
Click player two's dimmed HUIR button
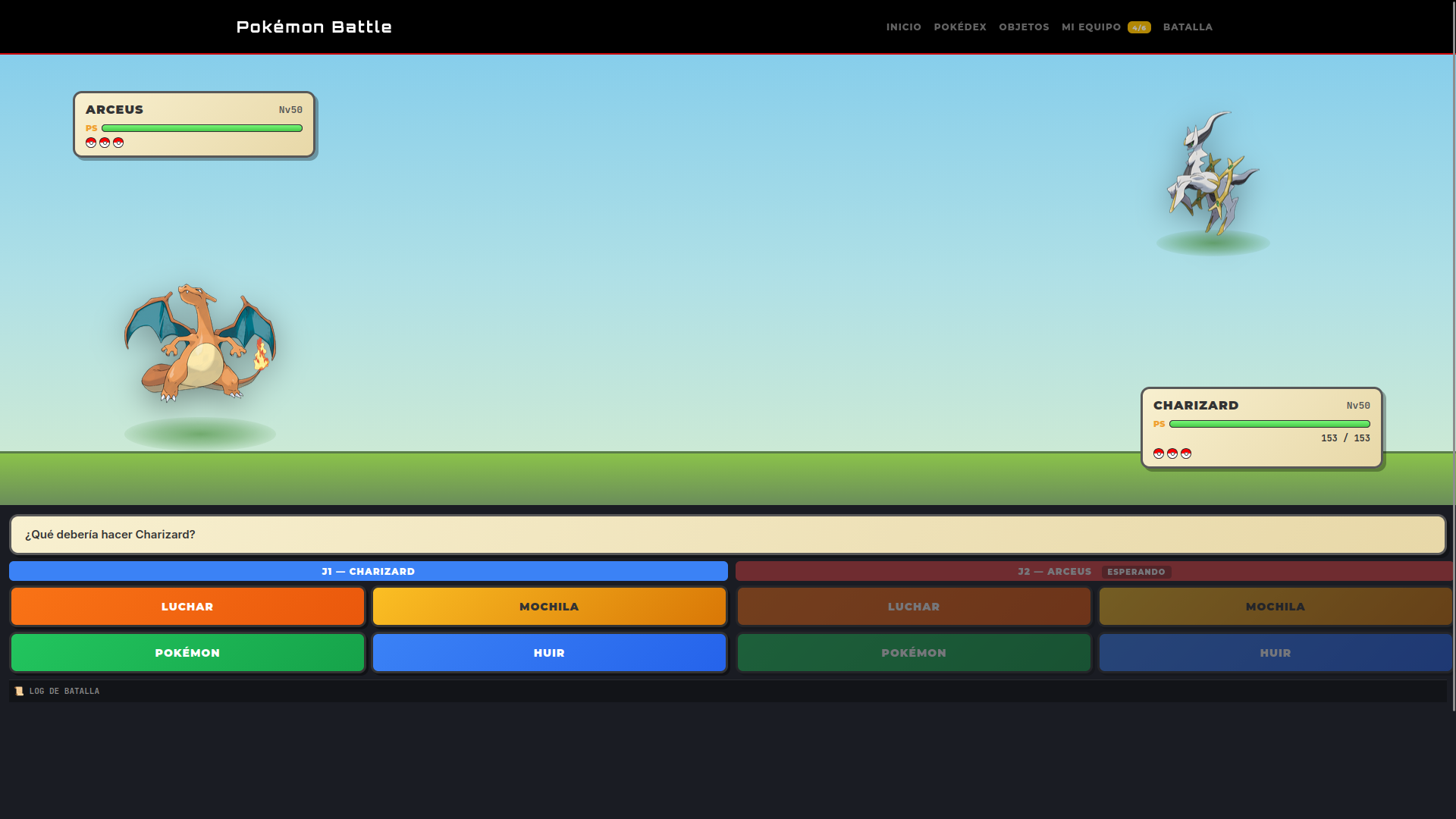[1276, 653]
